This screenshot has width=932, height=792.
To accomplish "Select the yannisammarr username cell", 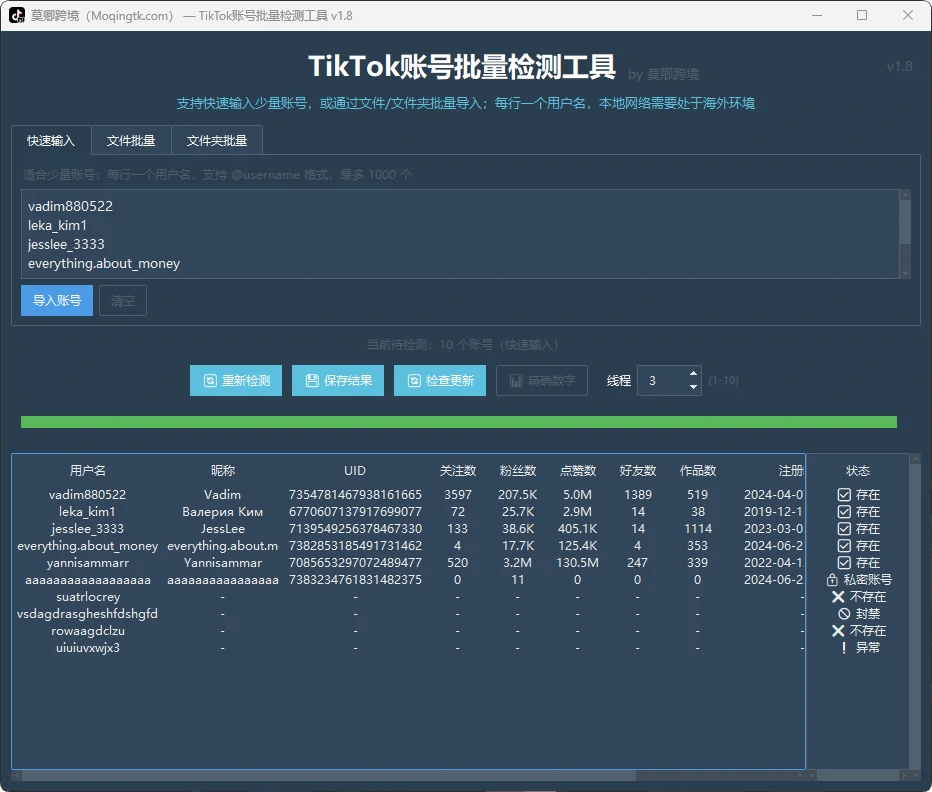I will 88,563.
